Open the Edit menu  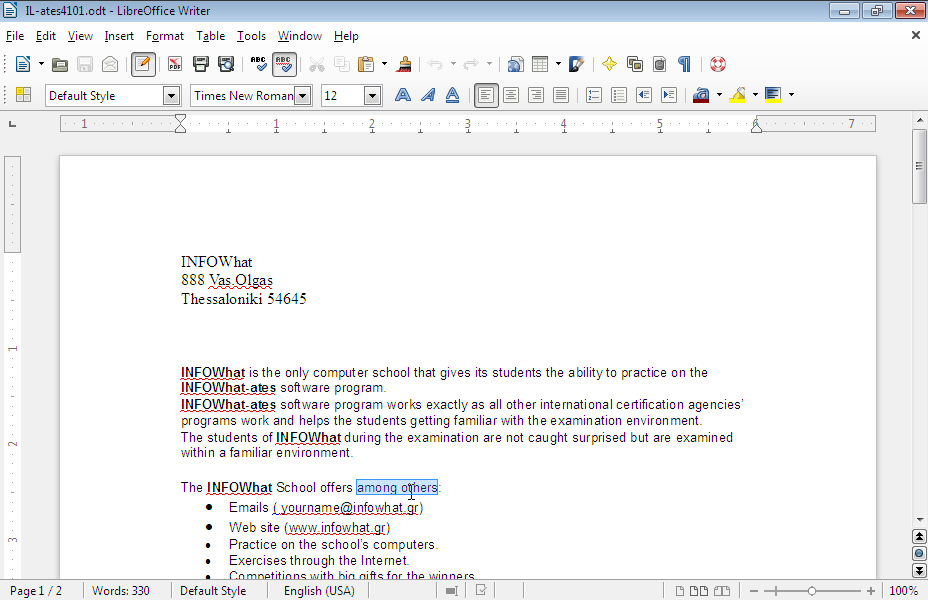46,36
